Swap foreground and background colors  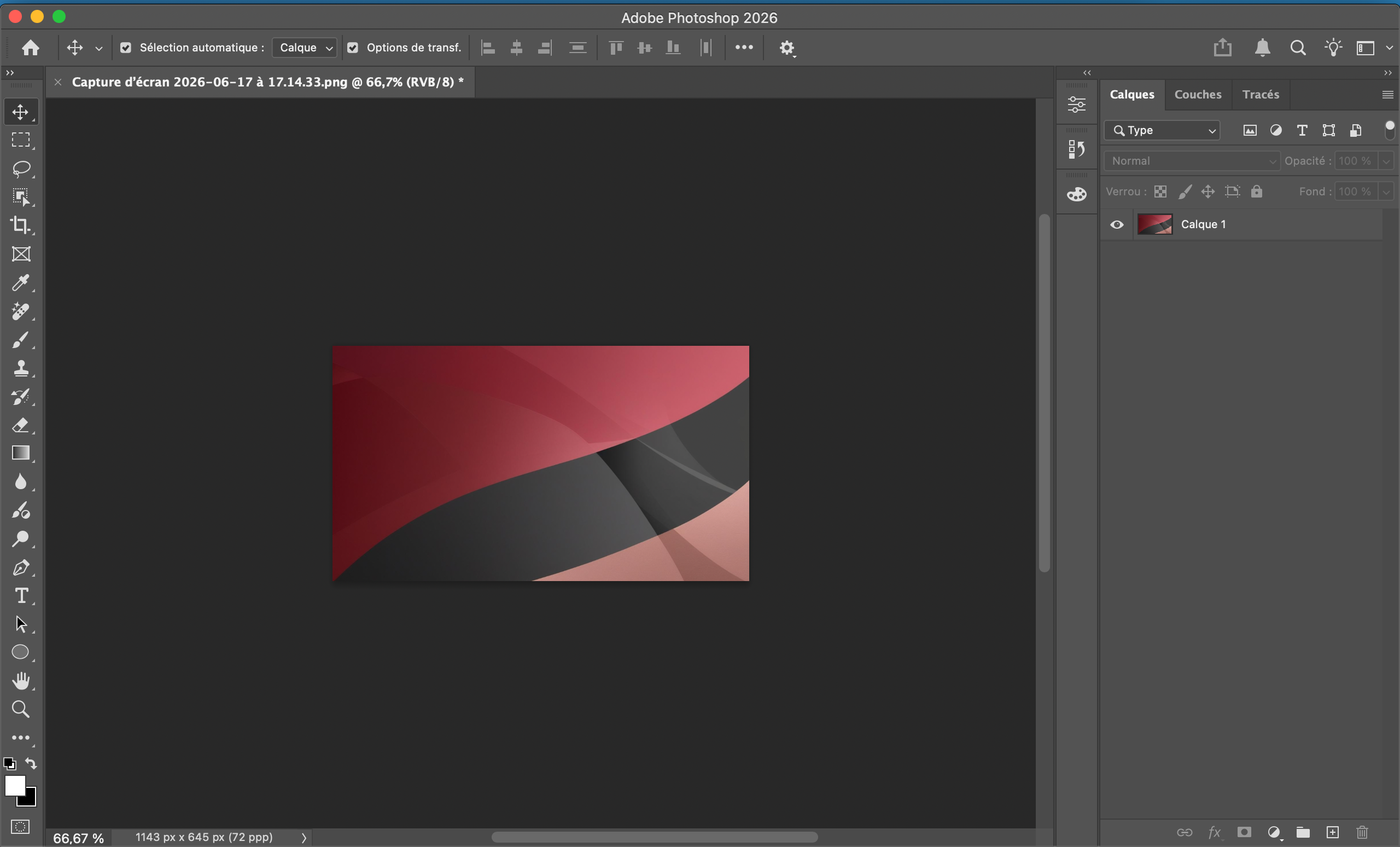coord(31,763)
